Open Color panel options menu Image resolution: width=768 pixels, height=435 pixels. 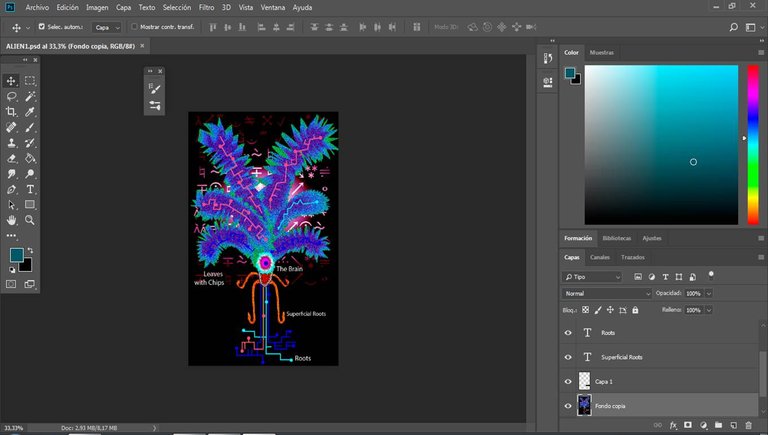coord(761,52)
